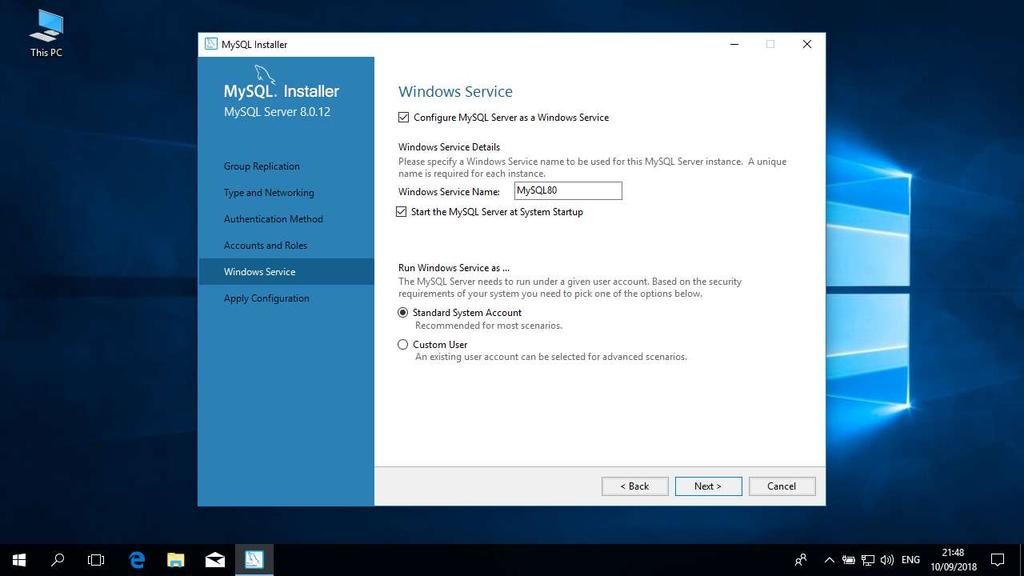The image size is (1024, 576).
Task: Open This PC desktop icon
Action: 46,33
